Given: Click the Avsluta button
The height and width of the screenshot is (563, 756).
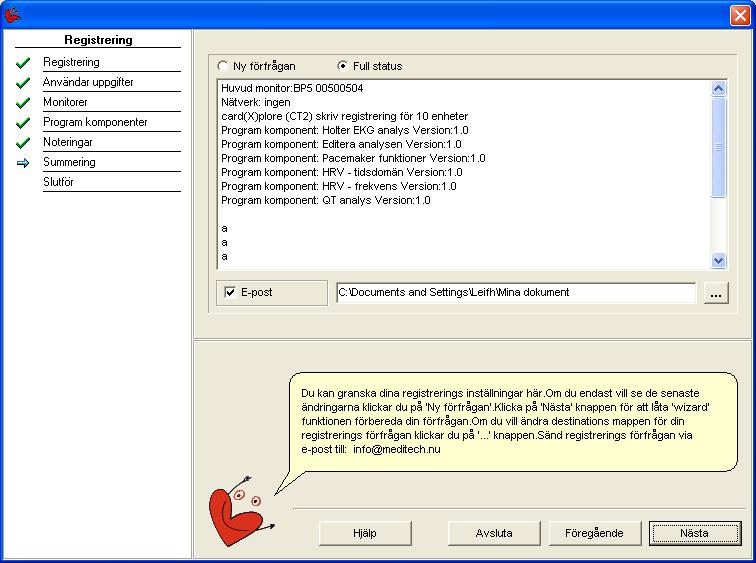Looking at the screenshot, I should (x=494, y=533).
